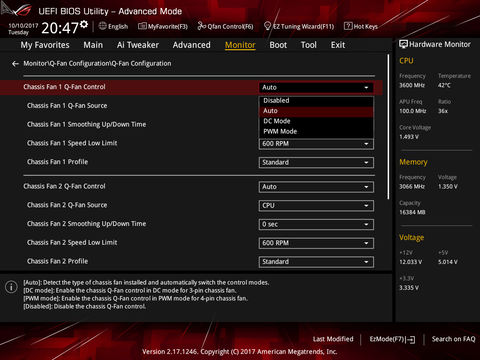Screen dimensions: 480x360
Task: Open Chassis Fan 2 Smoothing Up/Down Time dropdown
Action: click(316, 224)
